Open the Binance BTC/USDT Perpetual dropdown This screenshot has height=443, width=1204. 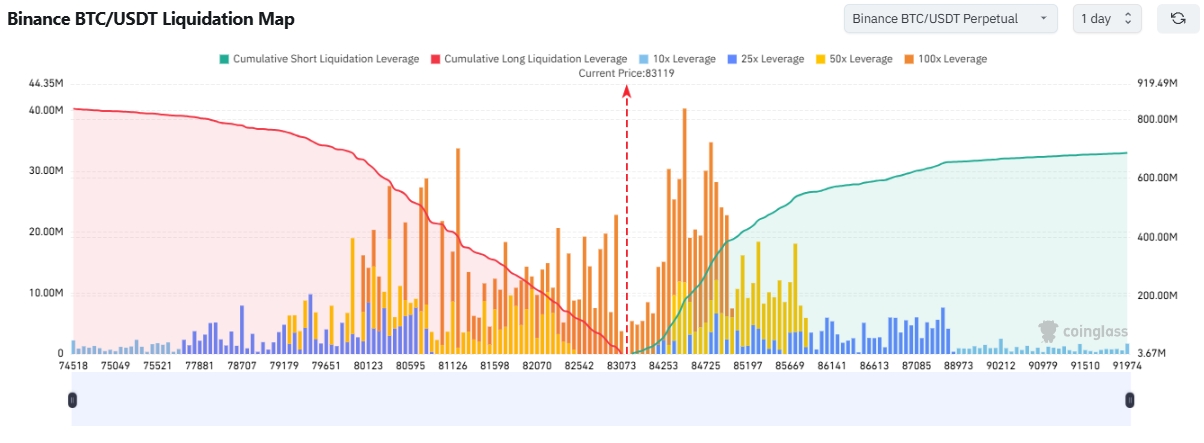[951, 18]
